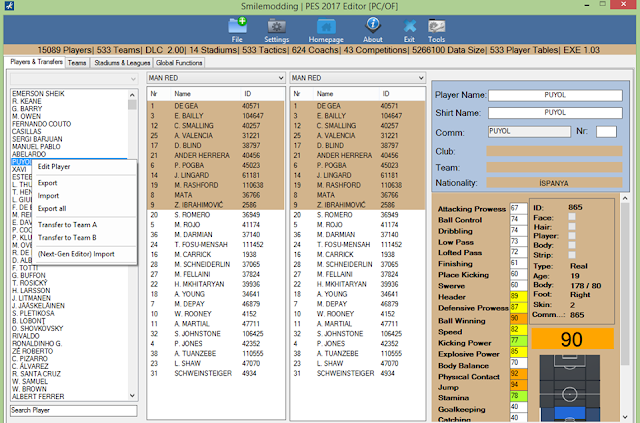The width and height of the screenshot is (640, 423).
Task: Expand the Team B MAN RED dropdown
Action: (x=358, y=78)
